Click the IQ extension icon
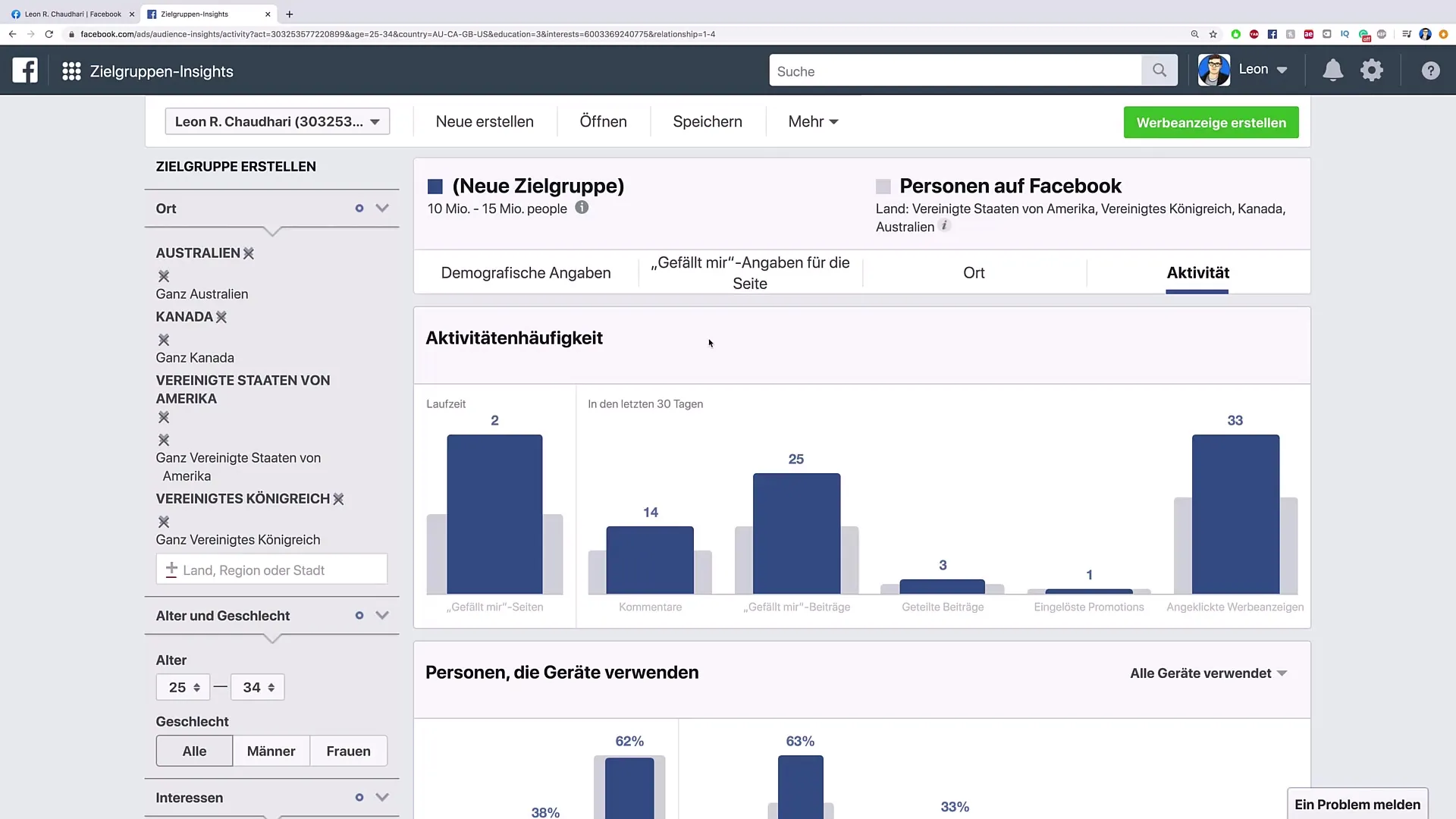This screenshot has width=1456, height=819. 1345,34
